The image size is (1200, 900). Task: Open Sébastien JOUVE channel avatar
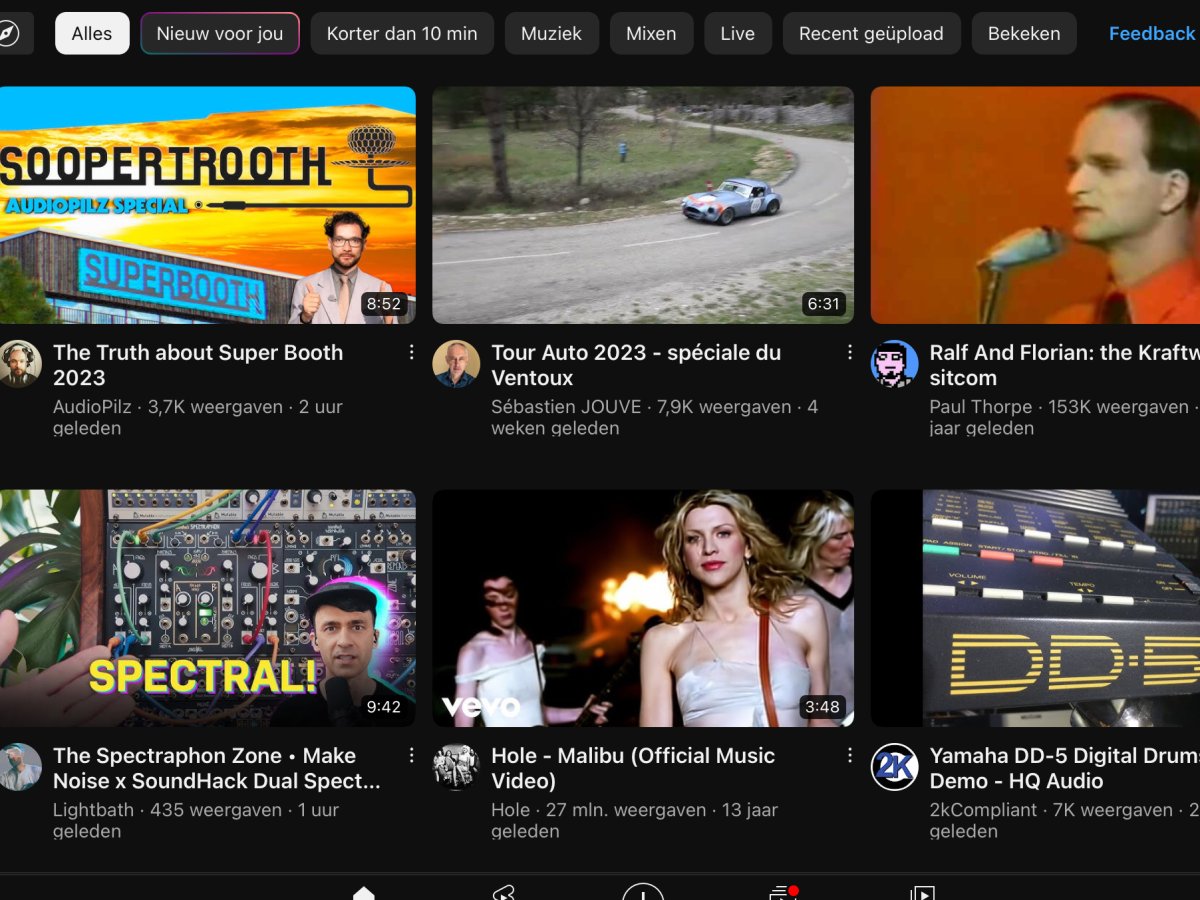(x=456, y=364)
